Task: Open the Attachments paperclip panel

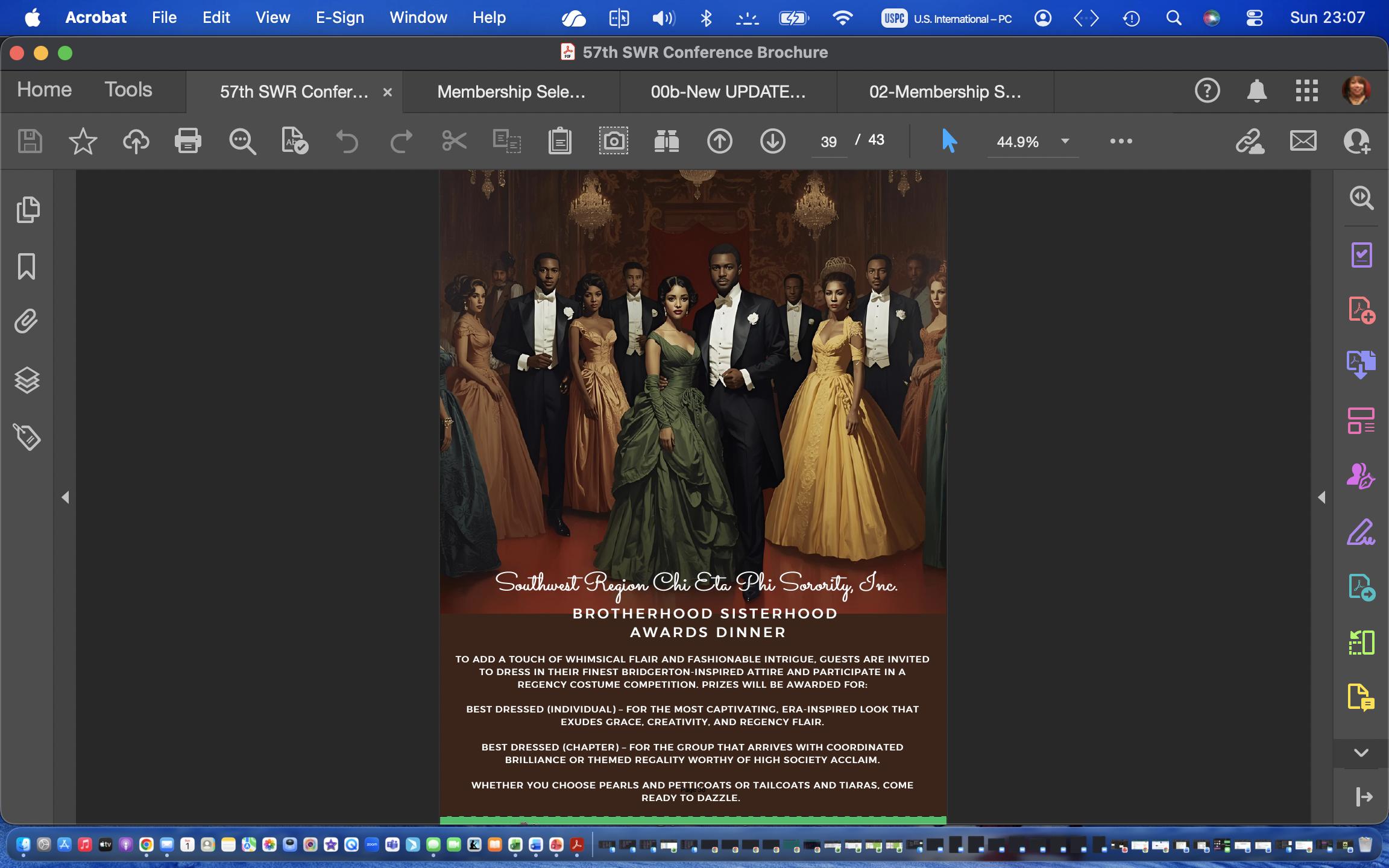Action: 27,322
